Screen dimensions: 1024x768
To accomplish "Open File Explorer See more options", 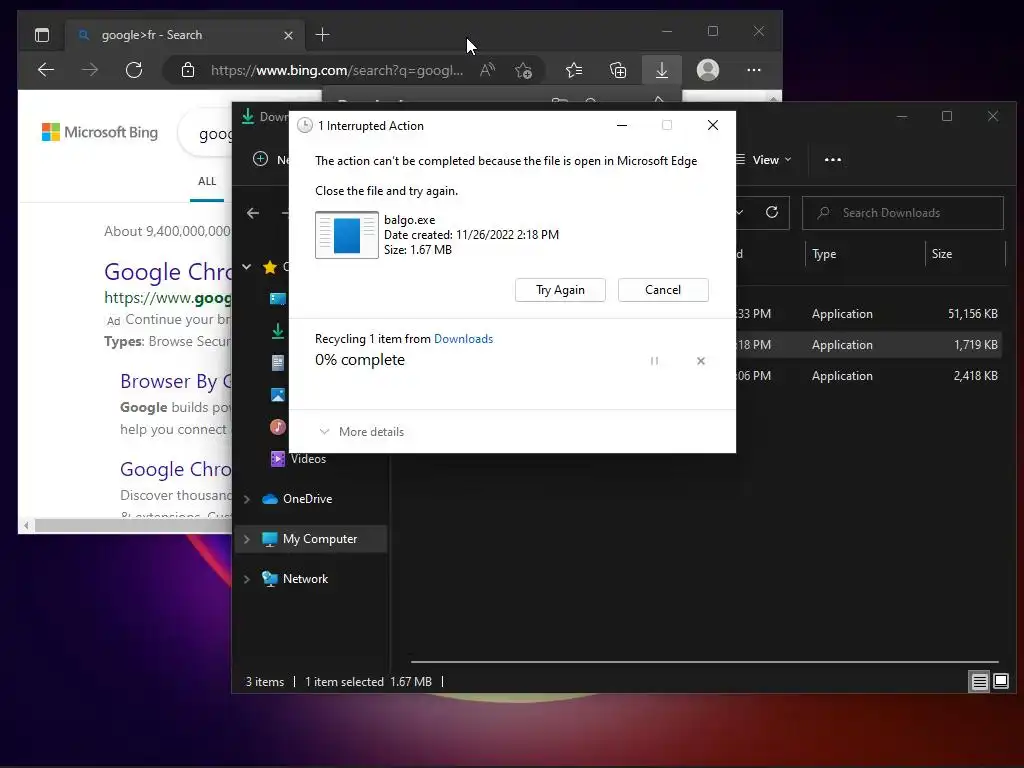I will click(x=833, y=160).
